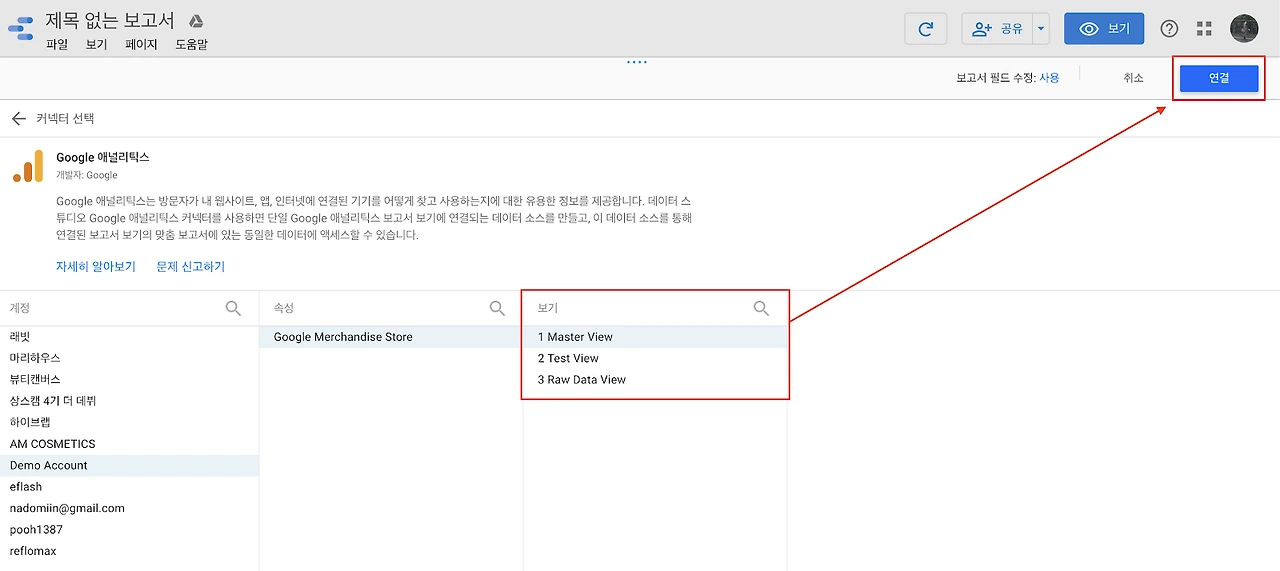Select the nadomiin@gmail.com account
The height and width of the screenshot is (571, 1280).
[129, 508]
